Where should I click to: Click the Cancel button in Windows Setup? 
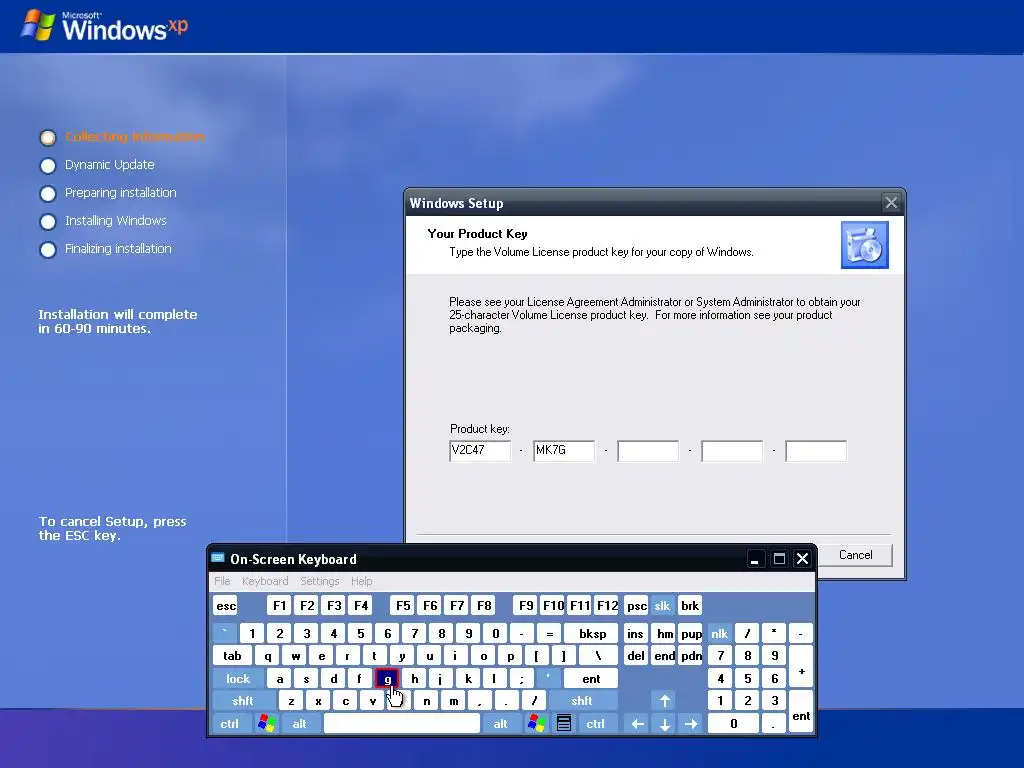coord(855,554)
